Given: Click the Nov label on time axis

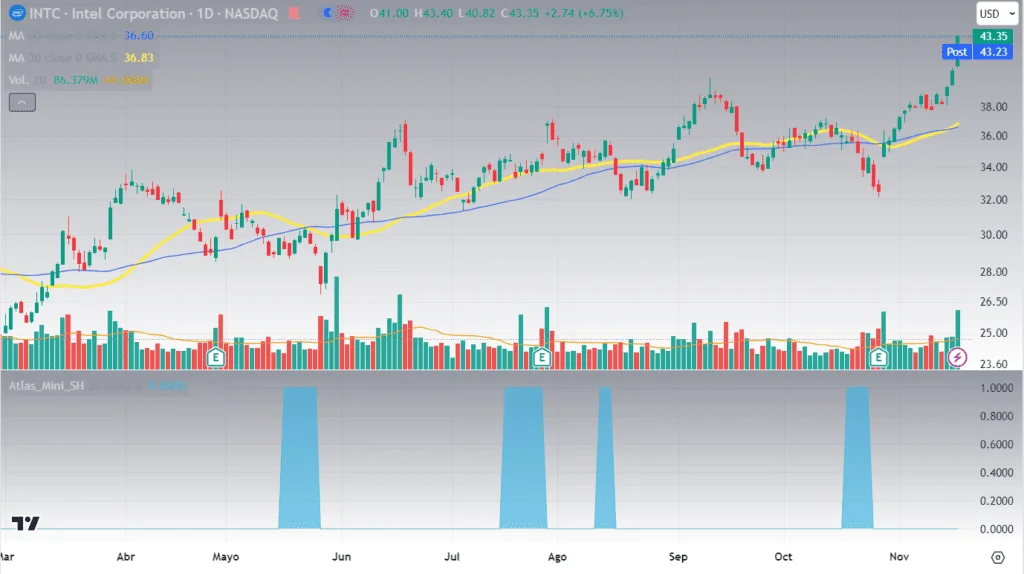Looking at the screenshot, I should [899, 557].
